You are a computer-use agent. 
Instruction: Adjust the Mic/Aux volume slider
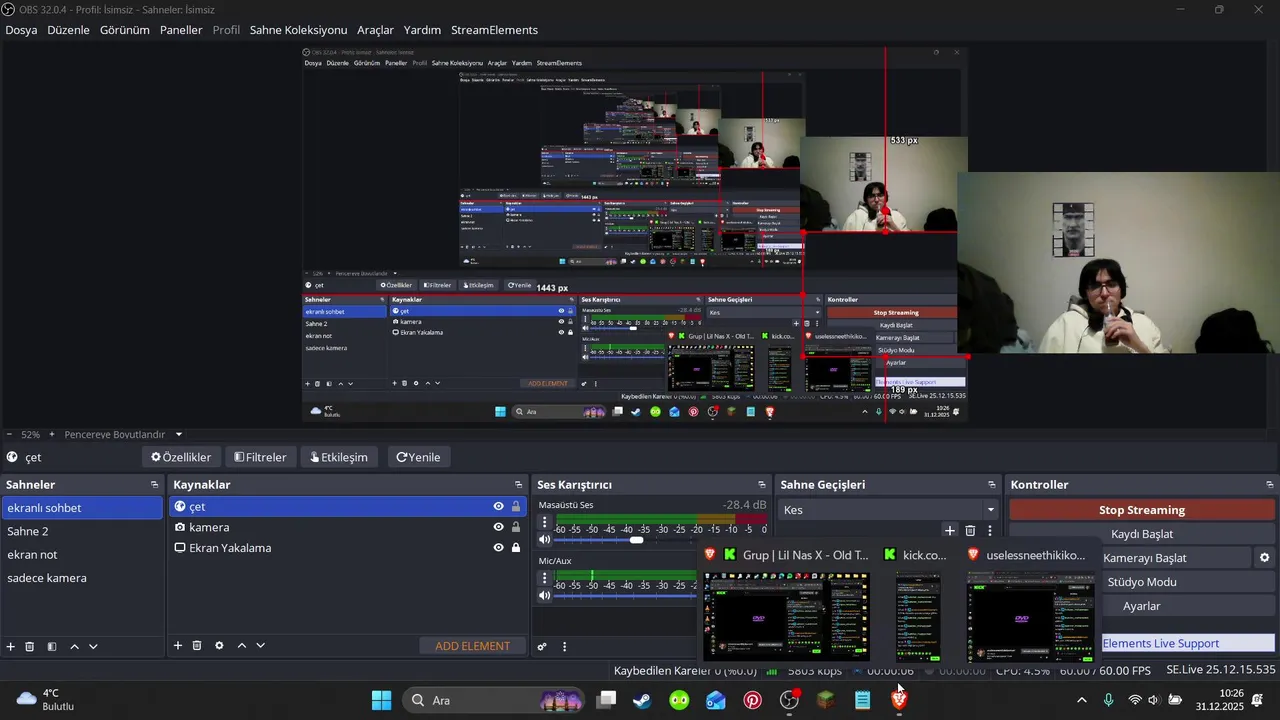(626, 596)
